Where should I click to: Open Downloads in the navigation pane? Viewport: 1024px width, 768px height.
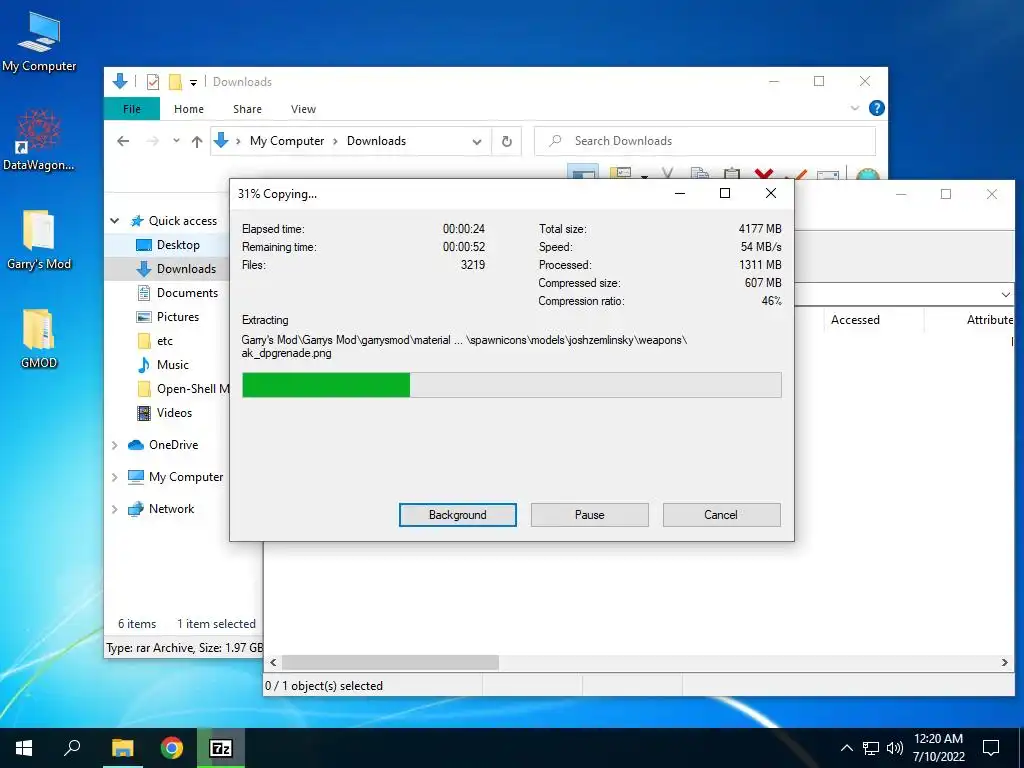pyautogui.click(x=176, y=269)
